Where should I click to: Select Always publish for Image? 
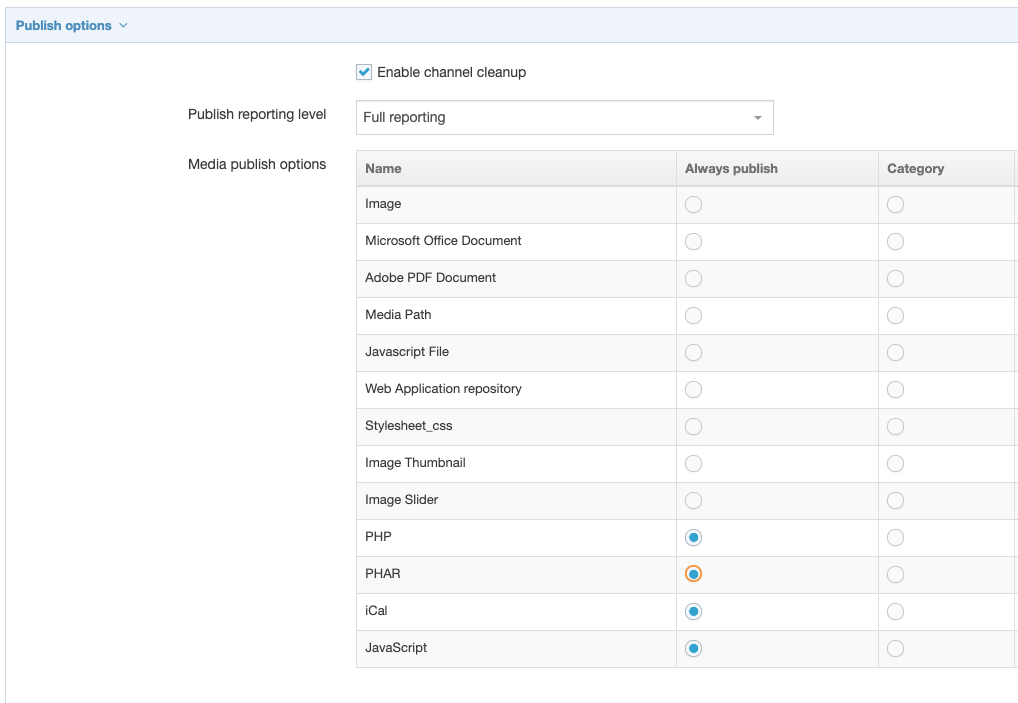tap(693, 204)
